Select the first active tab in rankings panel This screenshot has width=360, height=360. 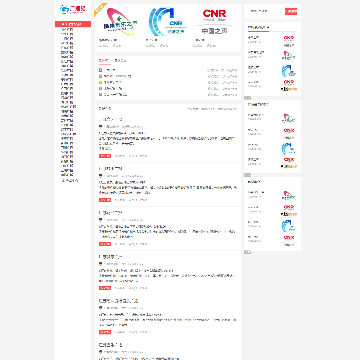pos(104,61)
